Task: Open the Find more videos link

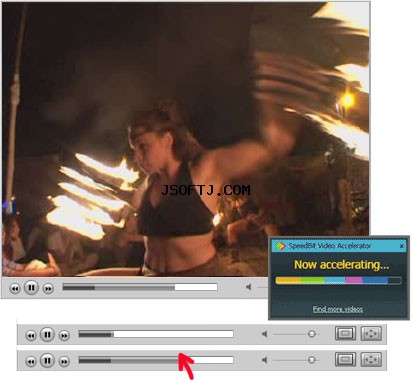Action: pyautogui.click(x=338, y=309)
